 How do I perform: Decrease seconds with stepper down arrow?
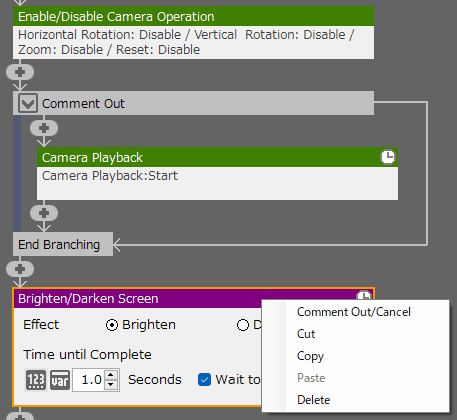click(x=111, y=385)
